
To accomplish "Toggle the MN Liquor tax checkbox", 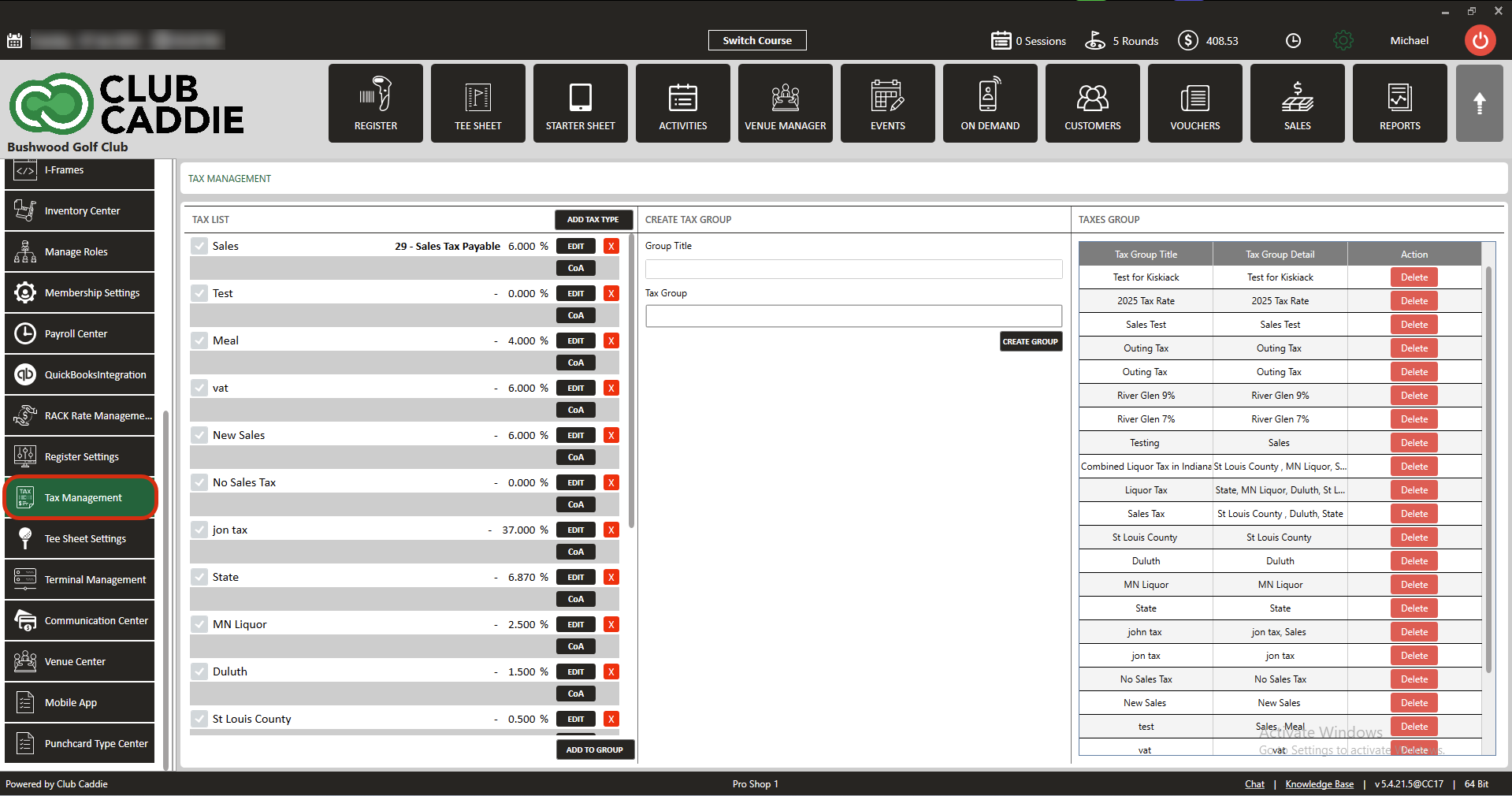I will (x=199, y=624).
